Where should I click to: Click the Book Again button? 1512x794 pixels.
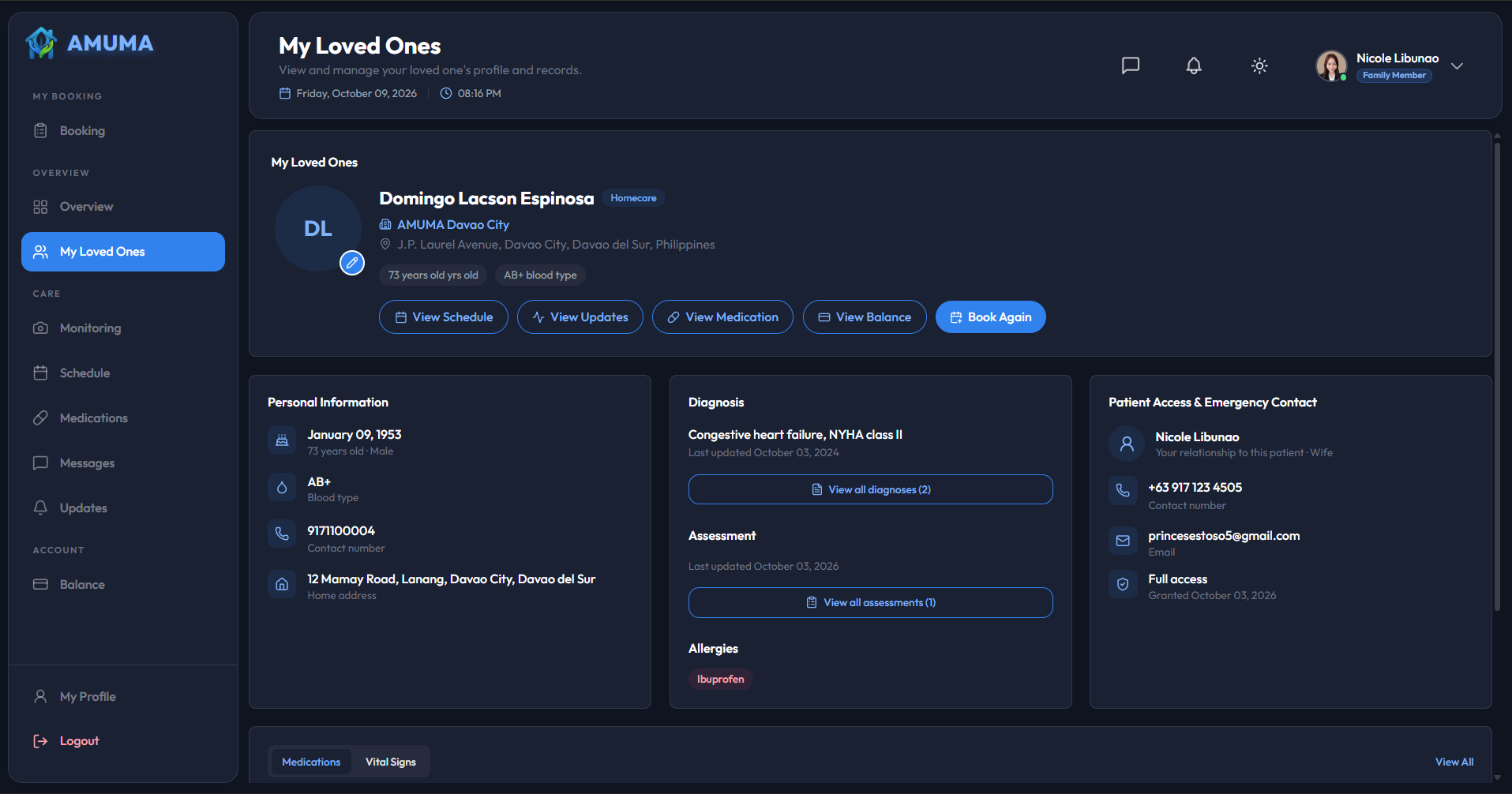(991, 317)
